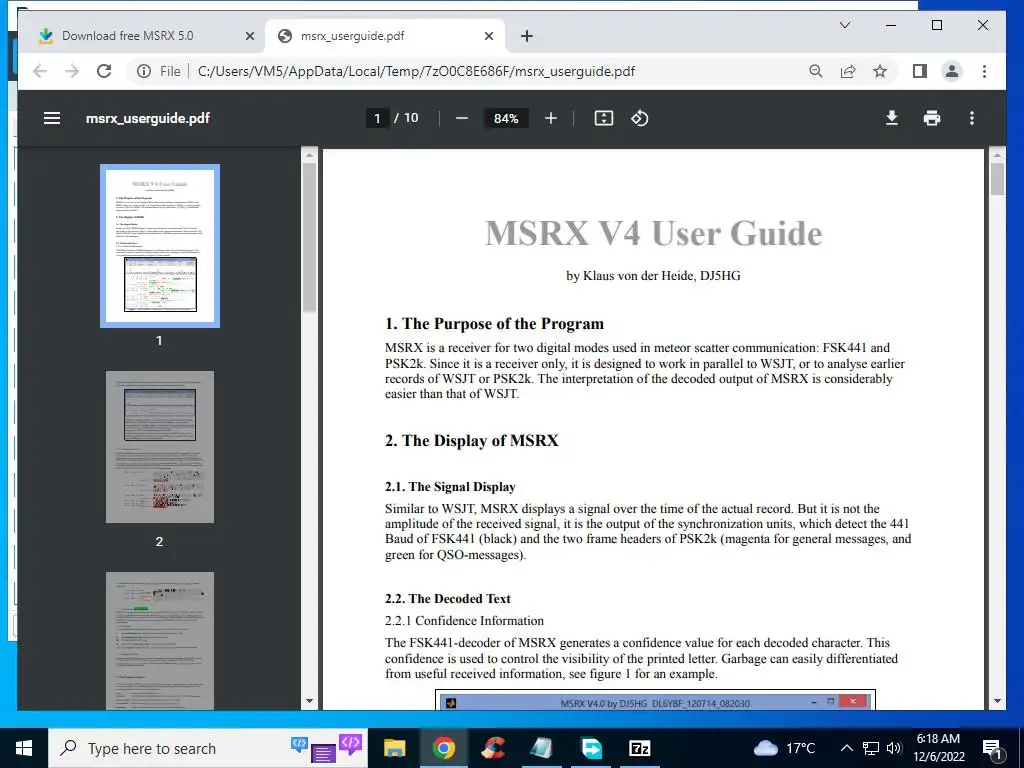Click the author line Klaus von der Heide
This screenshot has height=768, width=1024.
point(653,276)
